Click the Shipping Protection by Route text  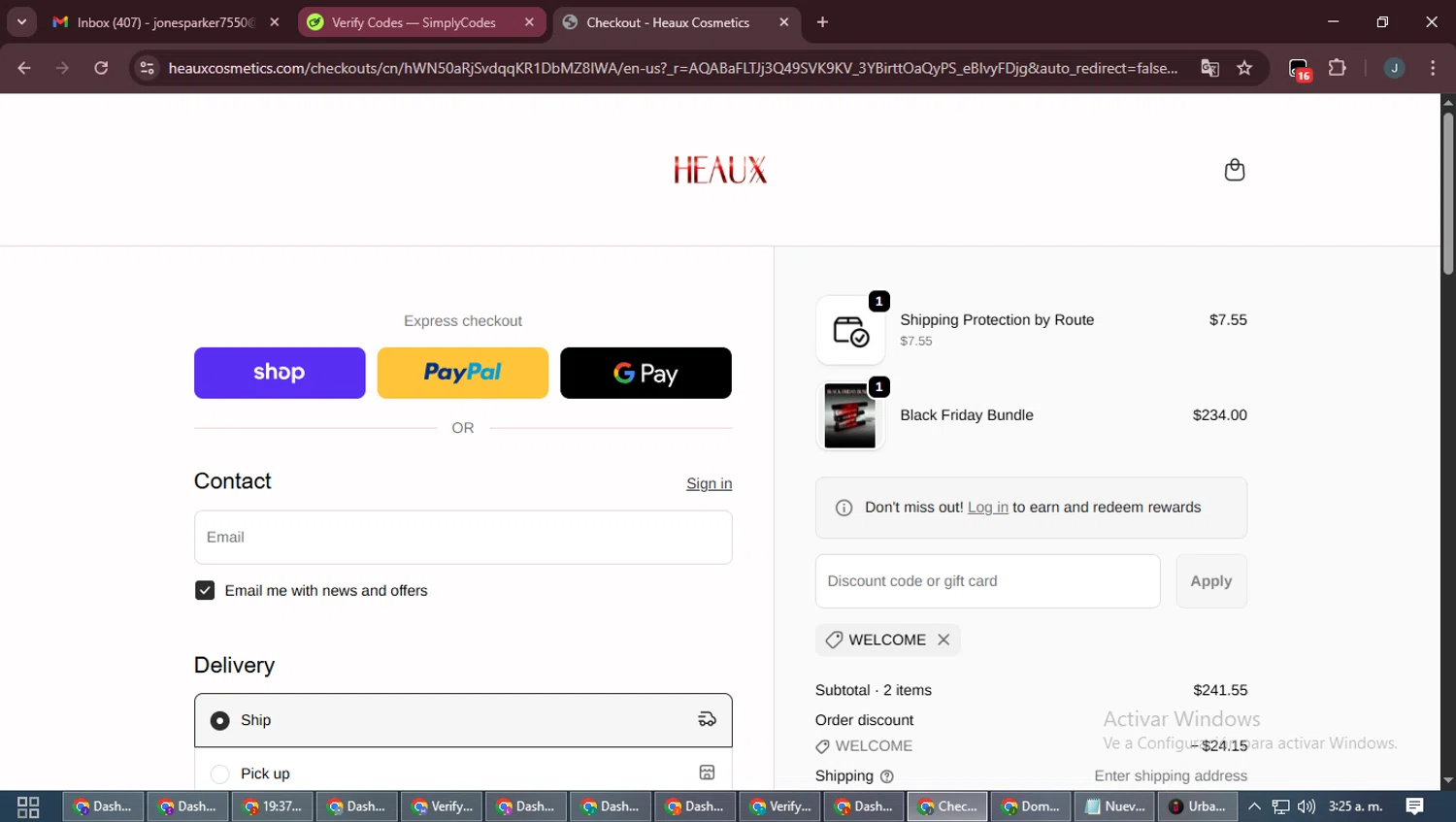997,320
